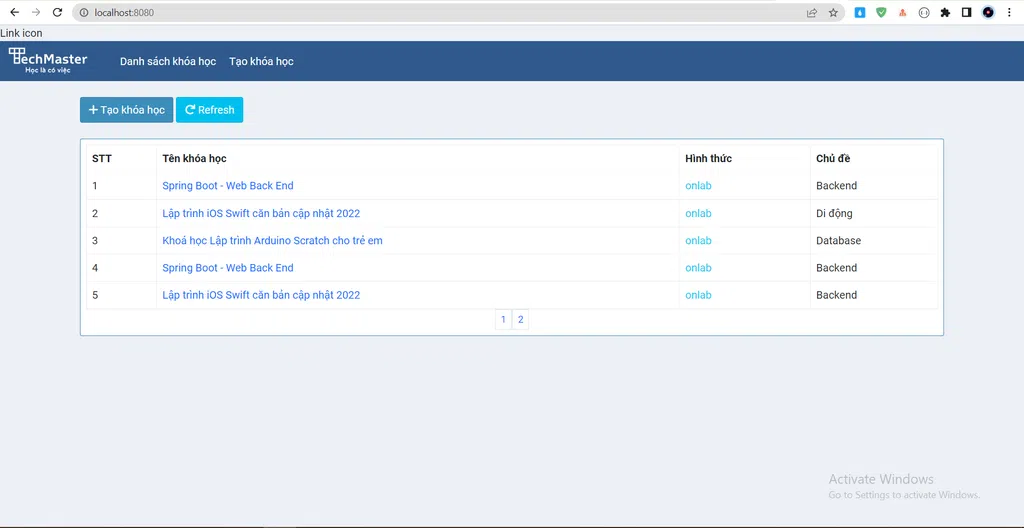
Task: Reload the page with the browser refresh icon
Action: 57,12
